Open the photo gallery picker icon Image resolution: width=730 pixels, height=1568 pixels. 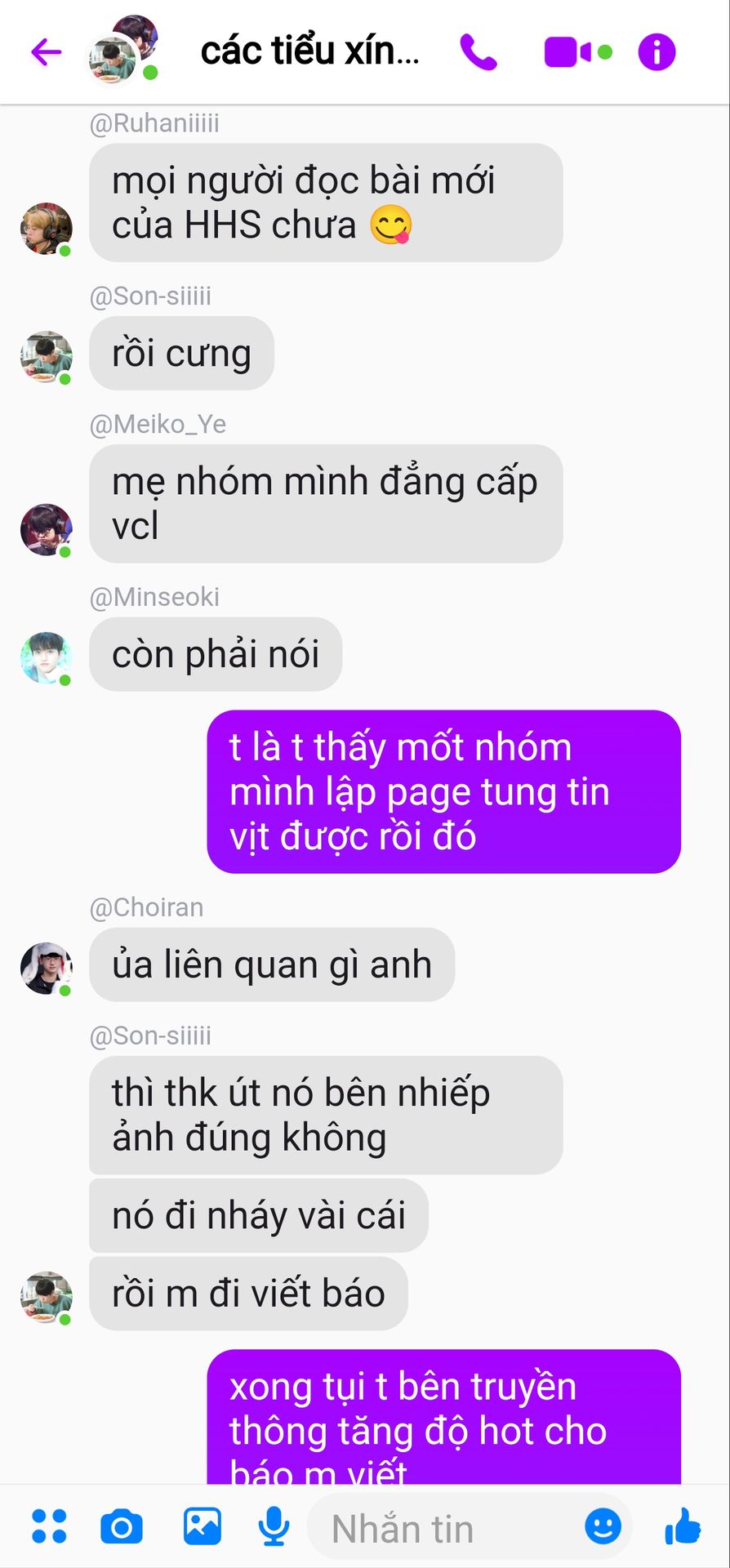click(x=202, y=1526)
